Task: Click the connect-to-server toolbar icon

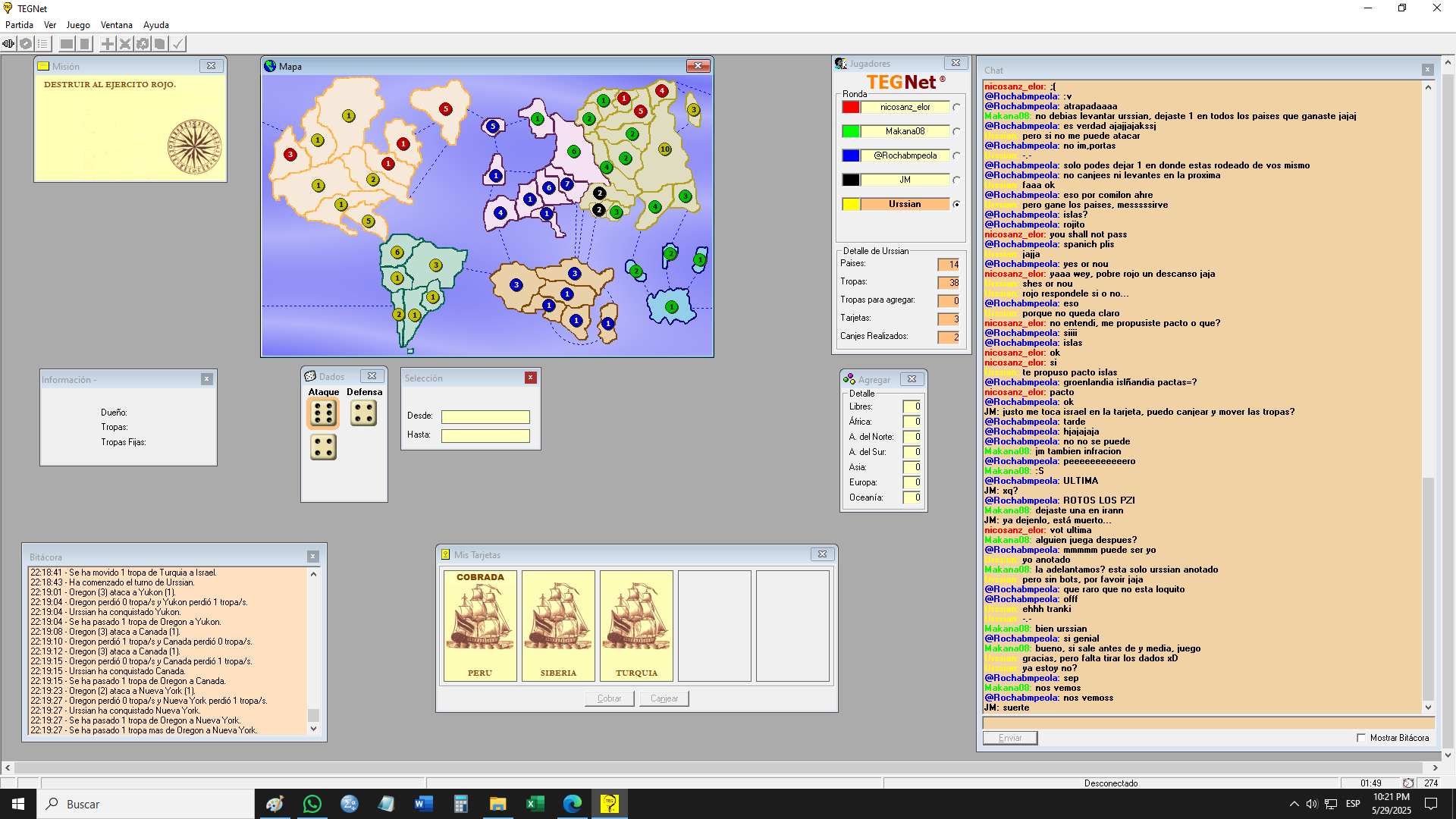Action: click(x=8, y=44)
